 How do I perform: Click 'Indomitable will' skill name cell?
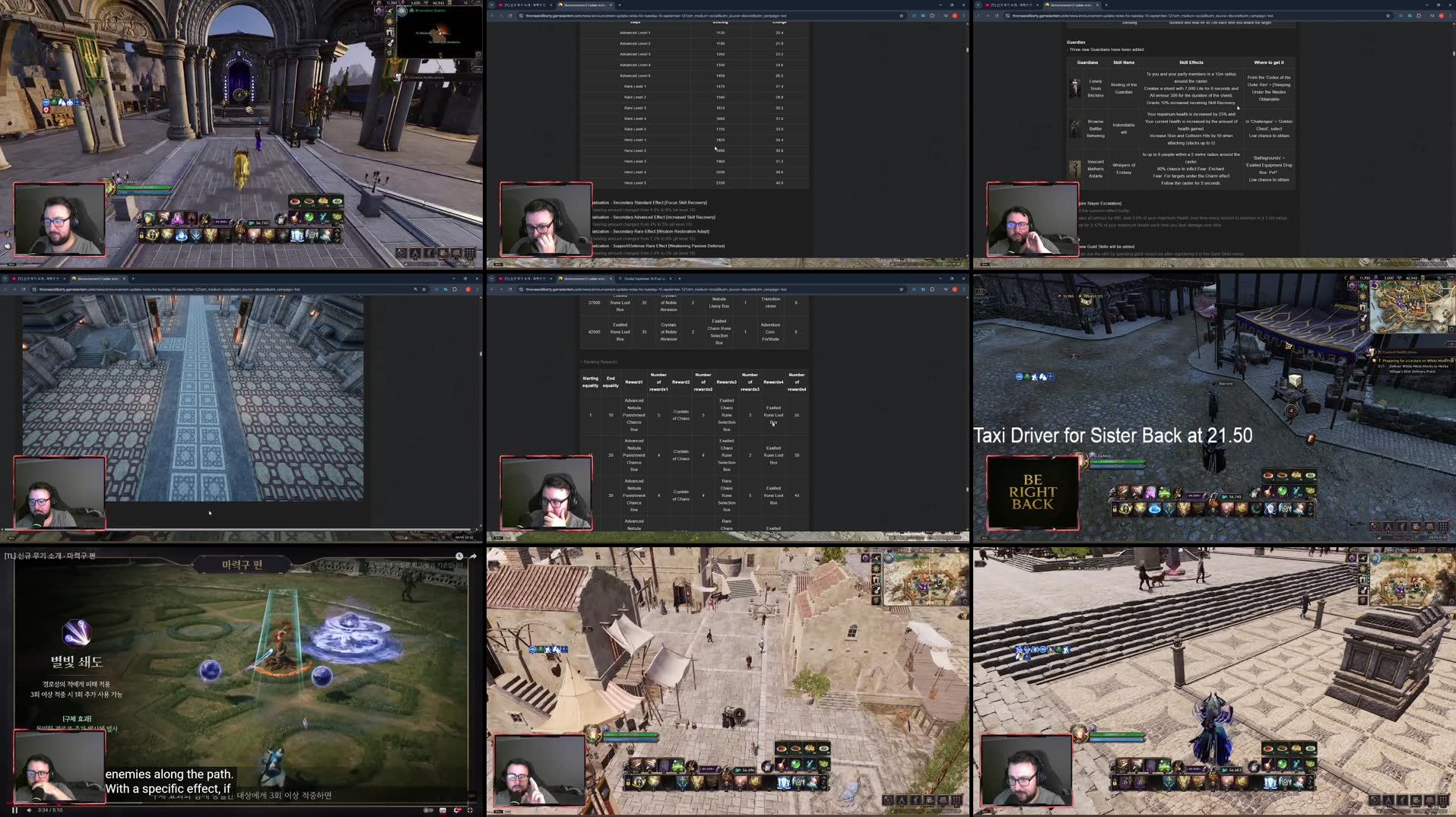(1124, 128)
